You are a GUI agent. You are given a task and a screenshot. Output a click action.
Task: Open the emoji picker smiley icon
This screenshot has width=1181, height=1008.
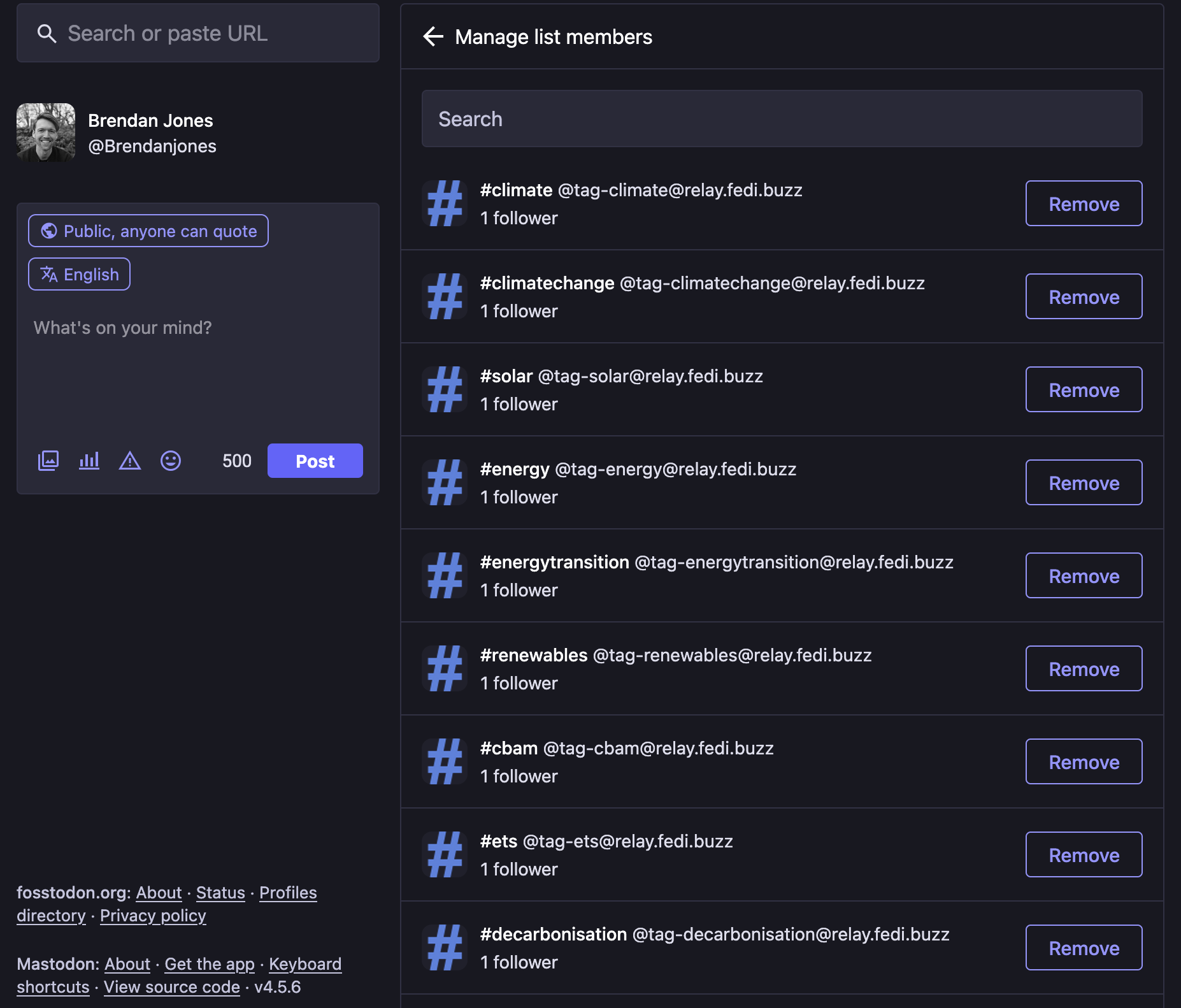click(x=171, y=461)
